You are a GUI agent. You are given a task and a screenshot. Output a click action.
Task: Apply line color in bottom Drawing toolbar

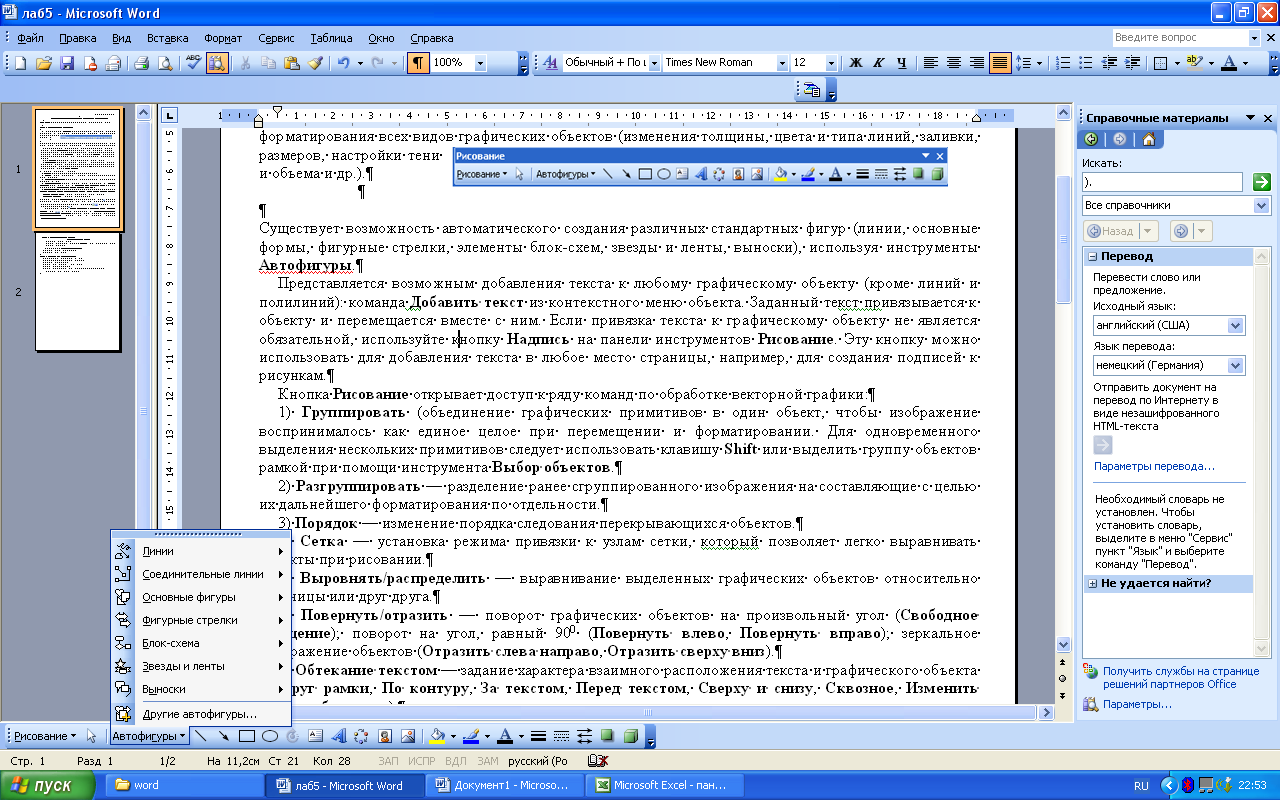click(x=469, y=736)
